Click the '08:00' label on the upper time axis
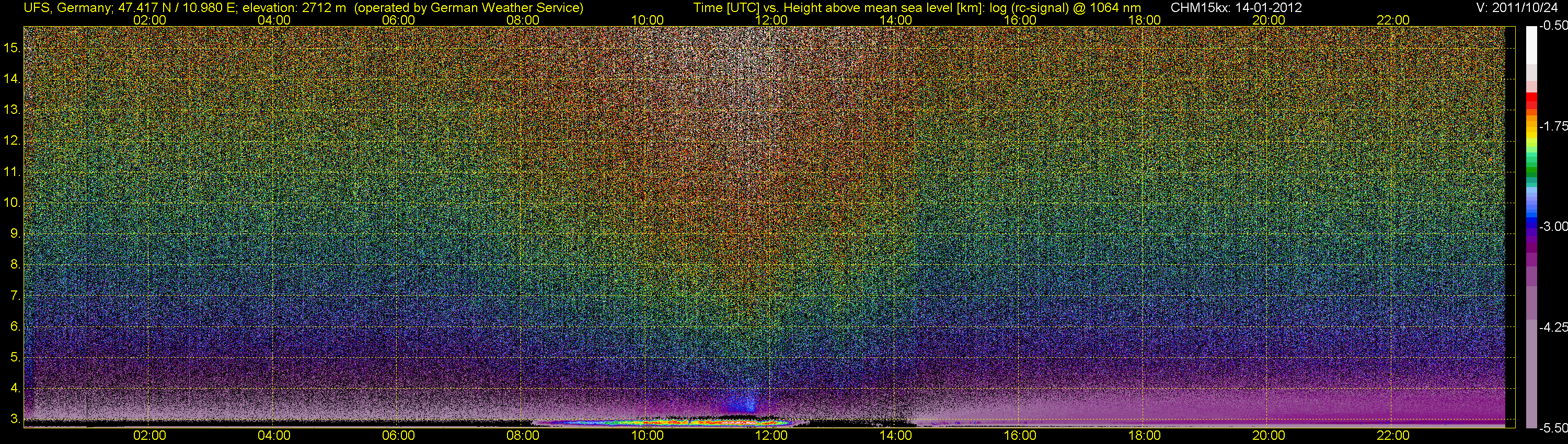This screenshot has height=444, width=1568. tap(523, 20)
